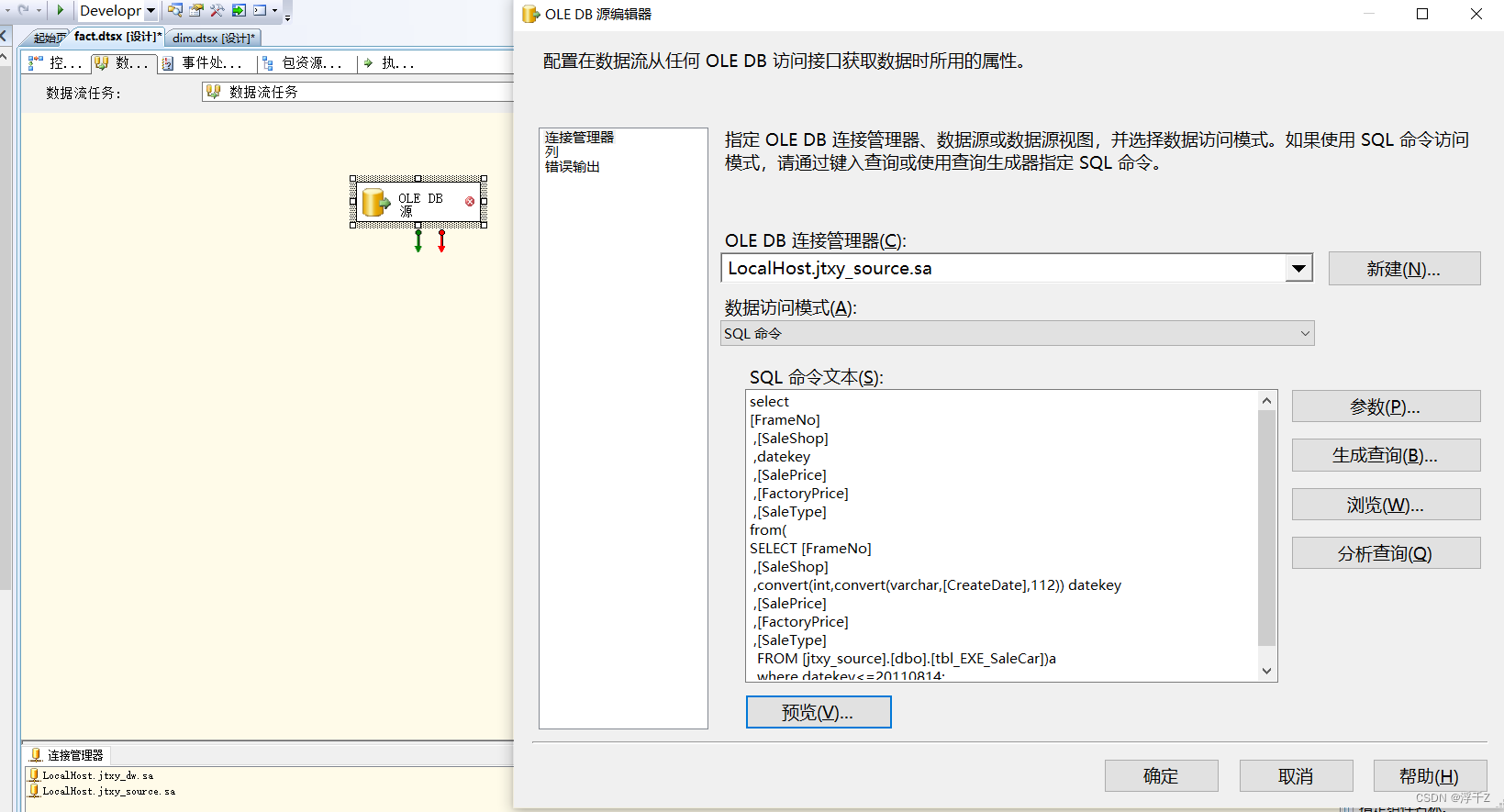The image size is (1504, 812).
Task: Click the 连接管理器 tab at bottom panel
Action: point(67,755)
